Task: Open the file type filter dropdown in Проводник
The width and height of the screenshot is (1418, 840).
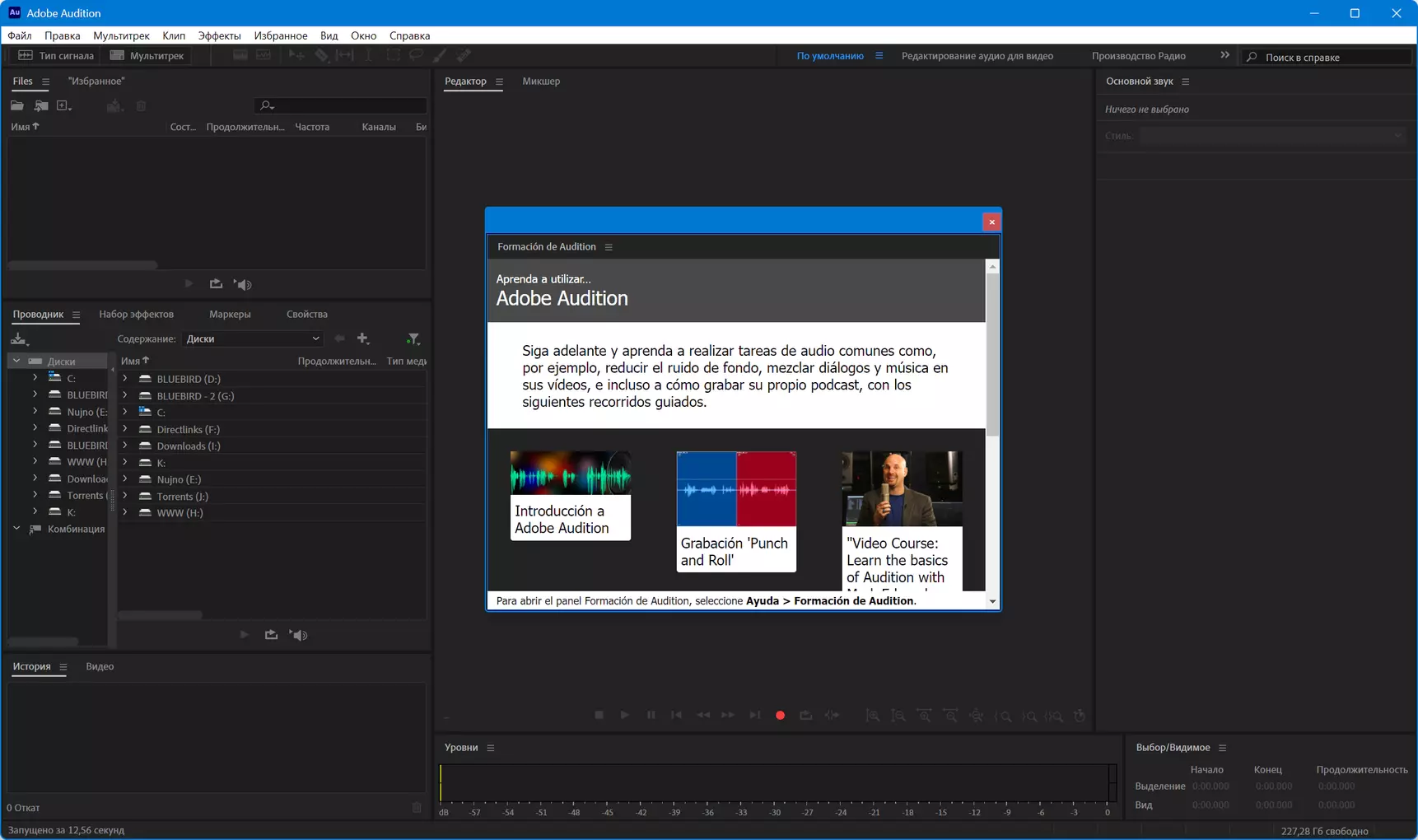Action: (x=413, y=338)
